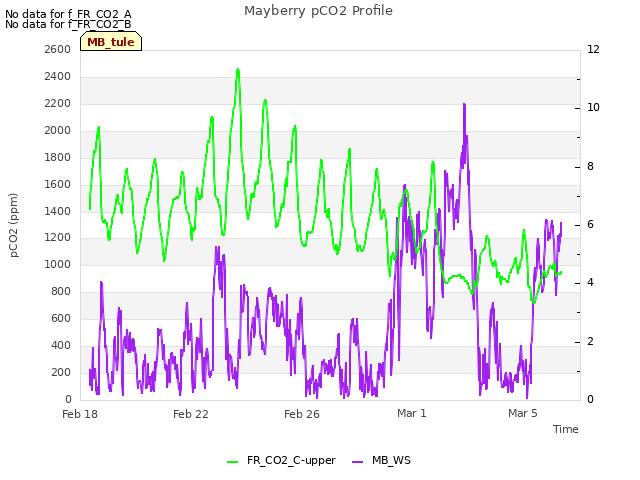Screen dimensions: 640x480
Task: Click the 4 right-axis value
Action: (x=590, y=282)
